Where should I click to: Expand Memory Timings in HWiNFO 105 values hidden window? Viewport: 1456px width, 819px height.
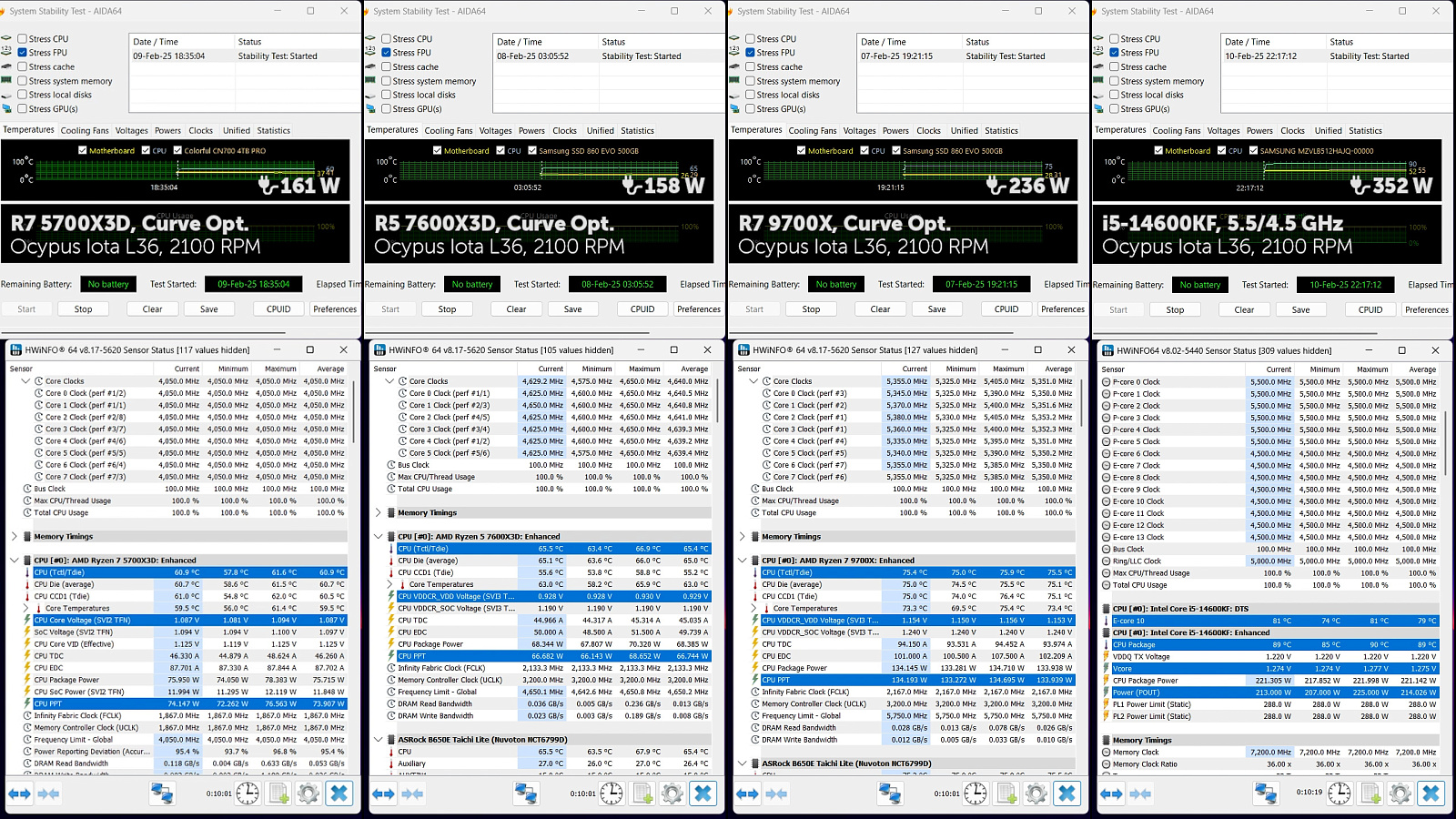click(x=378, y=513)
